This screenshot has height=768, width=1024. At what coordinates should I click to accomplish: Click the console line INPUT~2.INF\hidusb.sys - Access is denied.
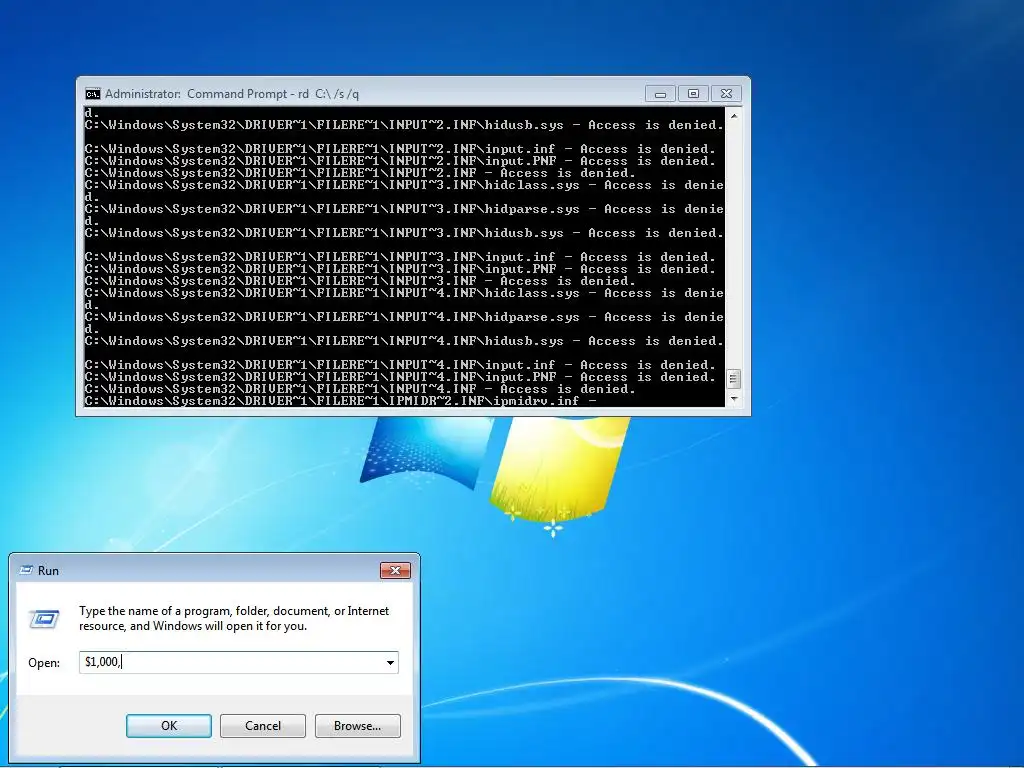(404, 125)
